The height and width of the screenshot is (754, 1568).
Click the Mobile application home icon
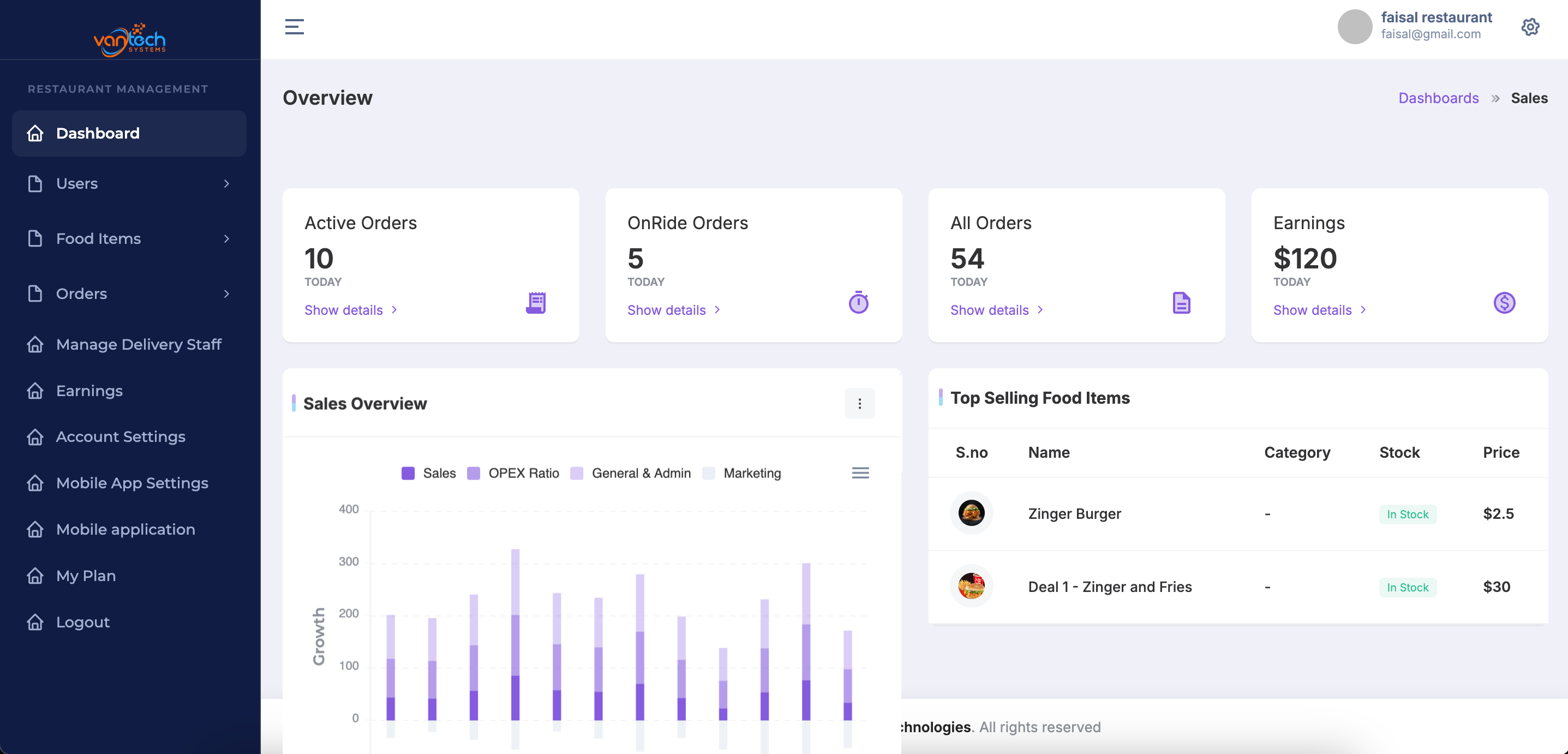pyautogui.click(x=35, y=529)
